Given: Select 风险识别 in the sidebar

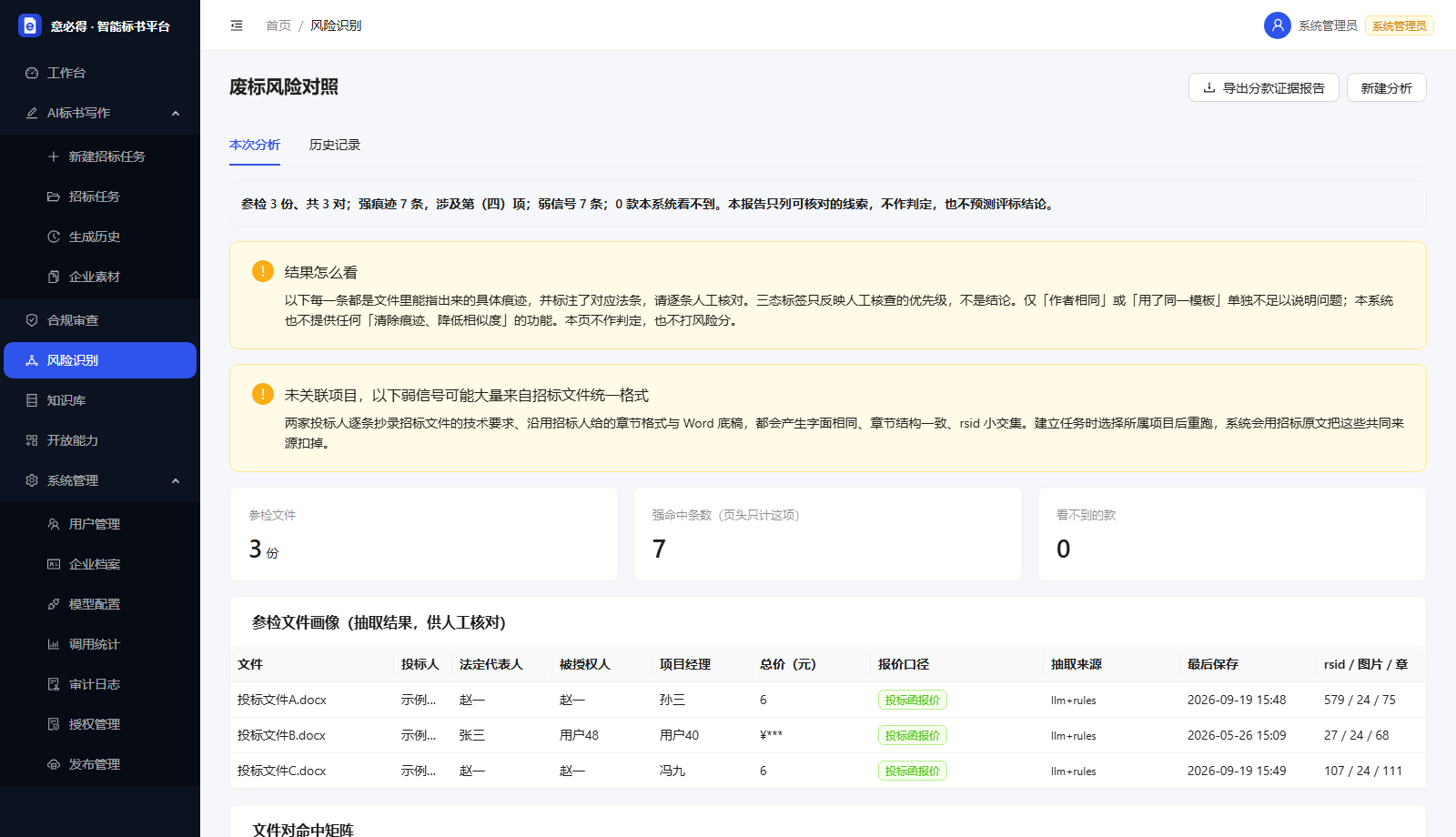Looking at the screenshot, I should pyautogui.click(x=100, y=360).
